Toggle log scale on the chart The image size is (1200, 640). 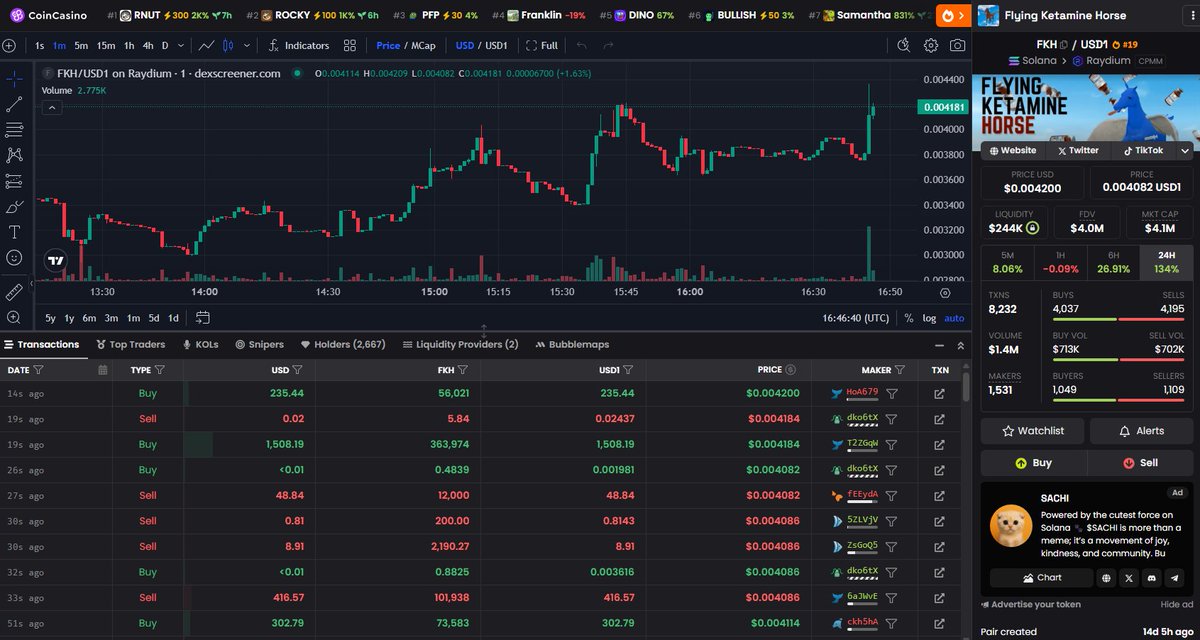(x=929, y=318)
